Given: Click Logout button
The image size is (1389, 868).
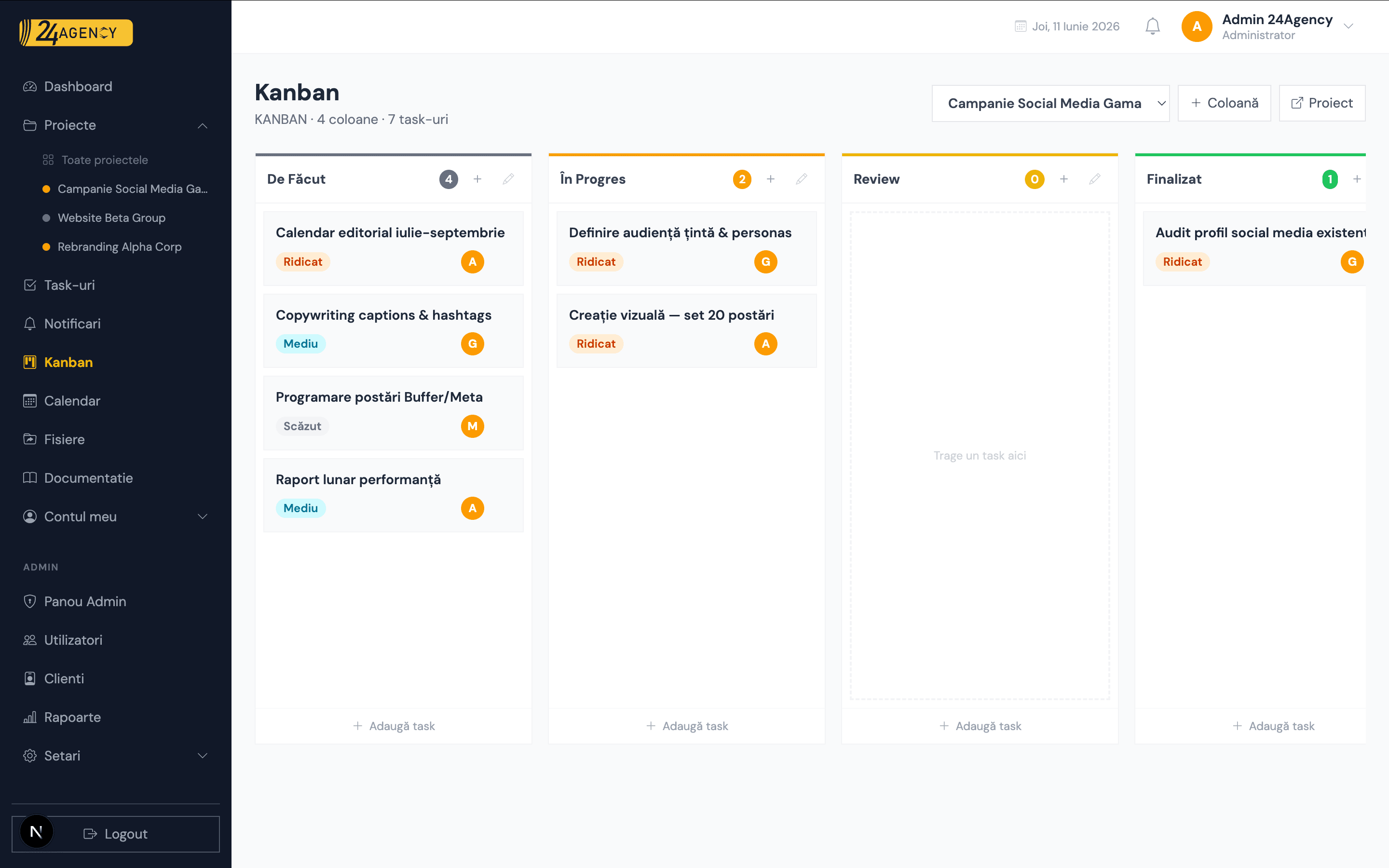Looking at the screenshot, I should (115, 834).
